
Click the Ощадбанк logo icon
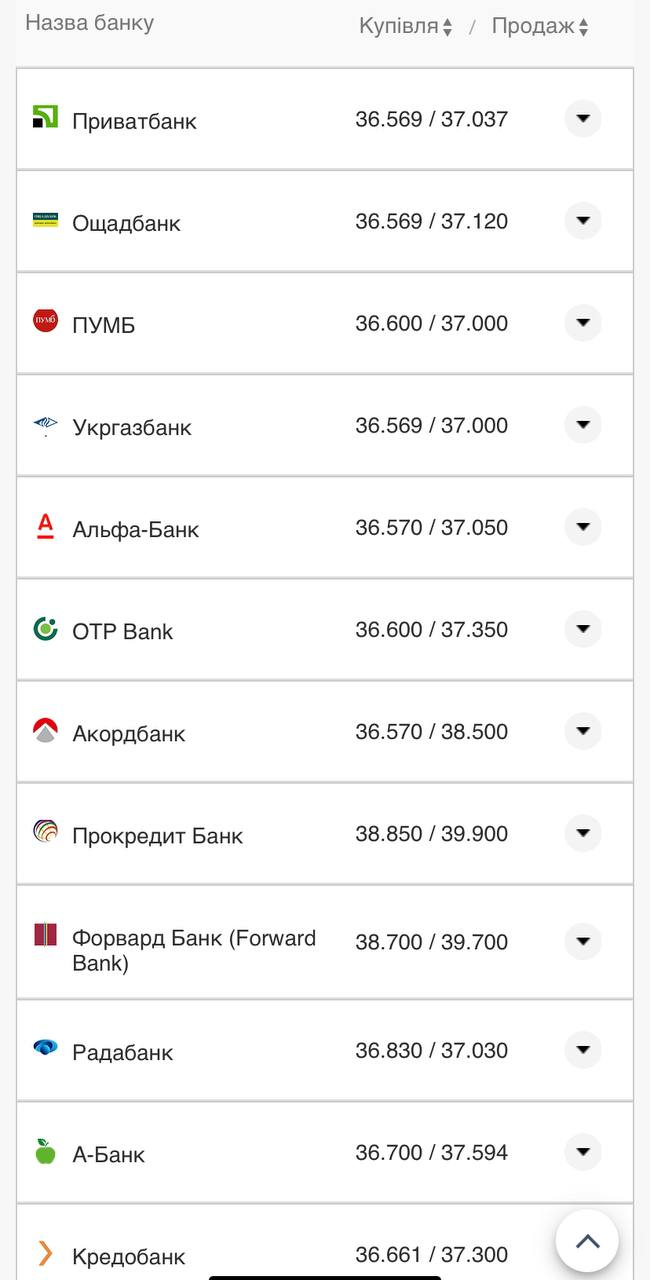(x=45, y=220)
